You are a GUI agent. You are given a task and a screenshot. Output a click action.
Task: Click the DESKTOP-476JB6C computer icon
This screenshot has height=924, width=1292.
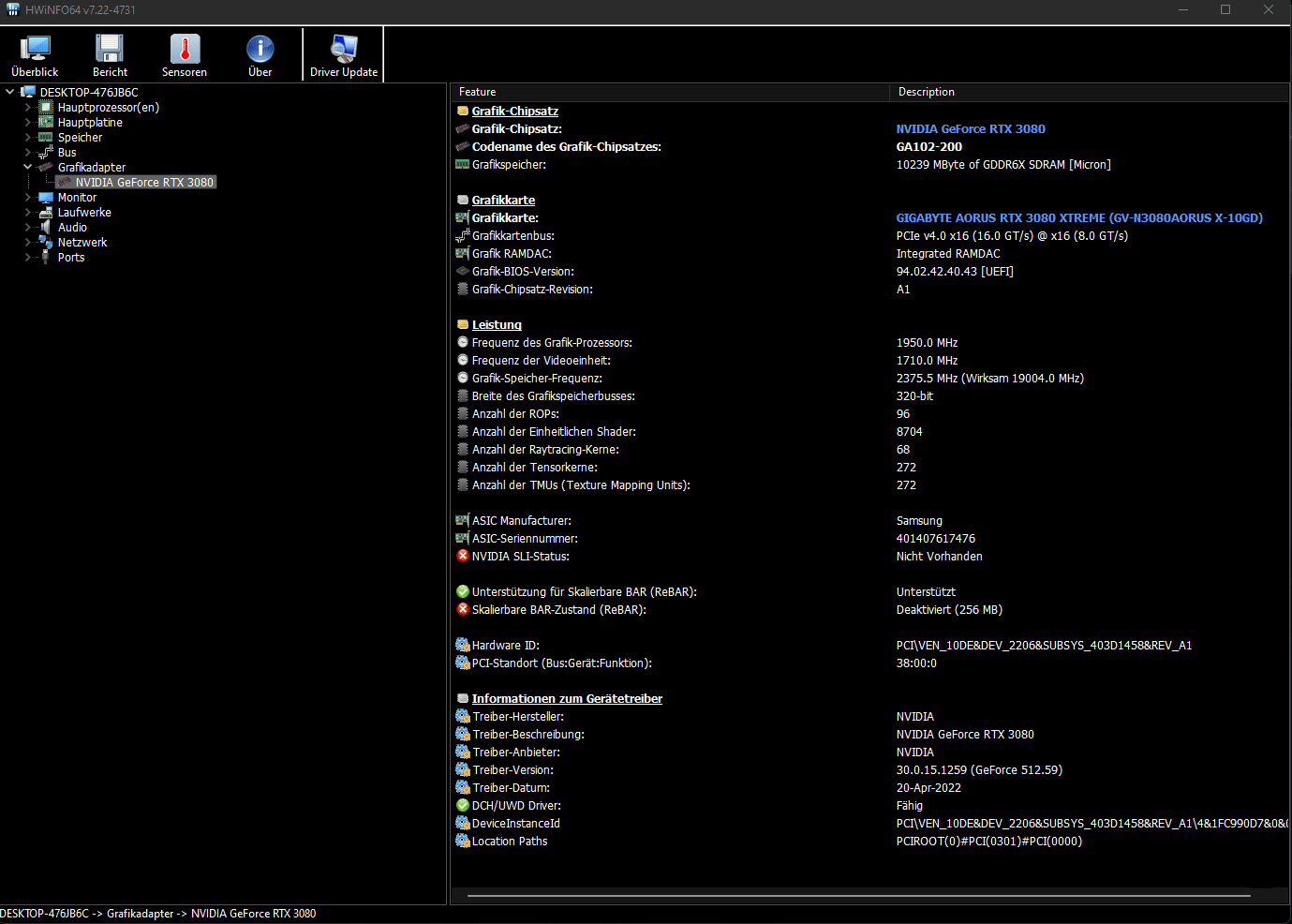28,92
